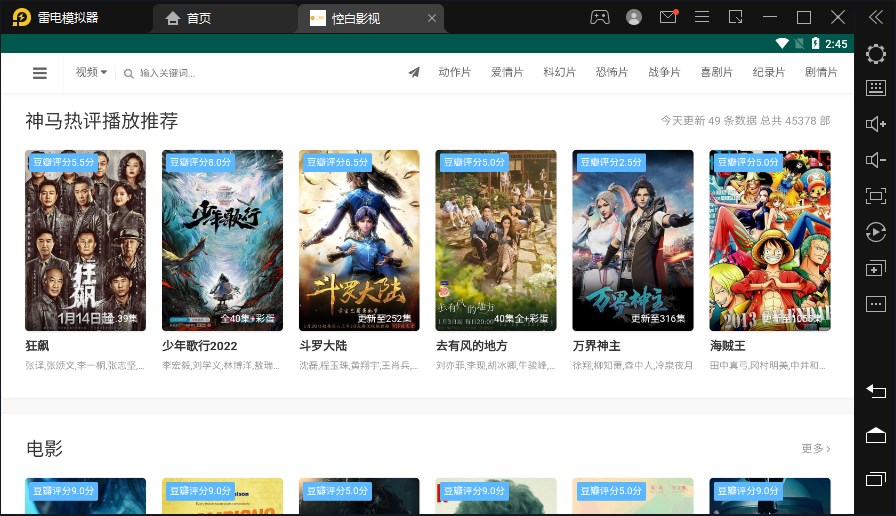
Task: Open the keyboard mapping icon
Action: point(875,88)
